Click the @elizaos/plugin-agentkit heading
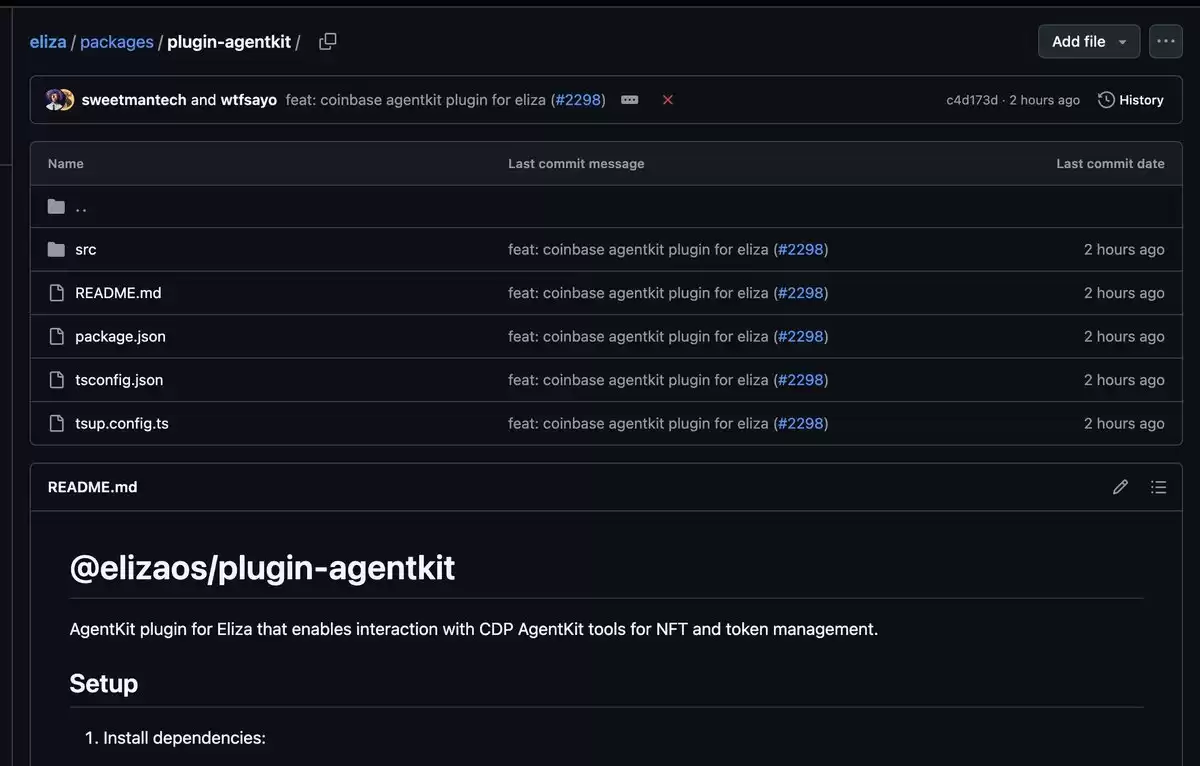The image size is (1200, 766). tap(262, 568)
